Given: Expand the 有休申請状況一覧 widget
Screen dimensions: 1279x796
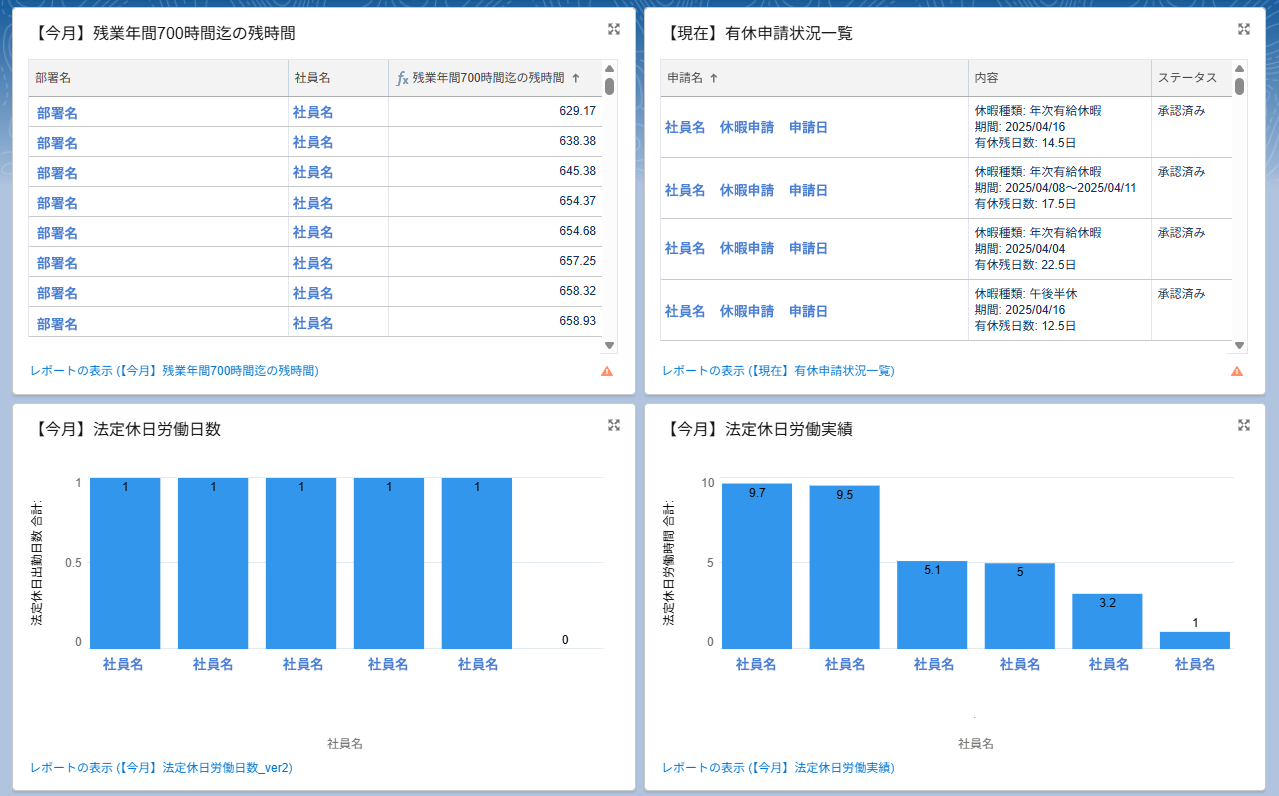Looking at the screenshot, I should pyautogui.click(x=1244, y=29).
